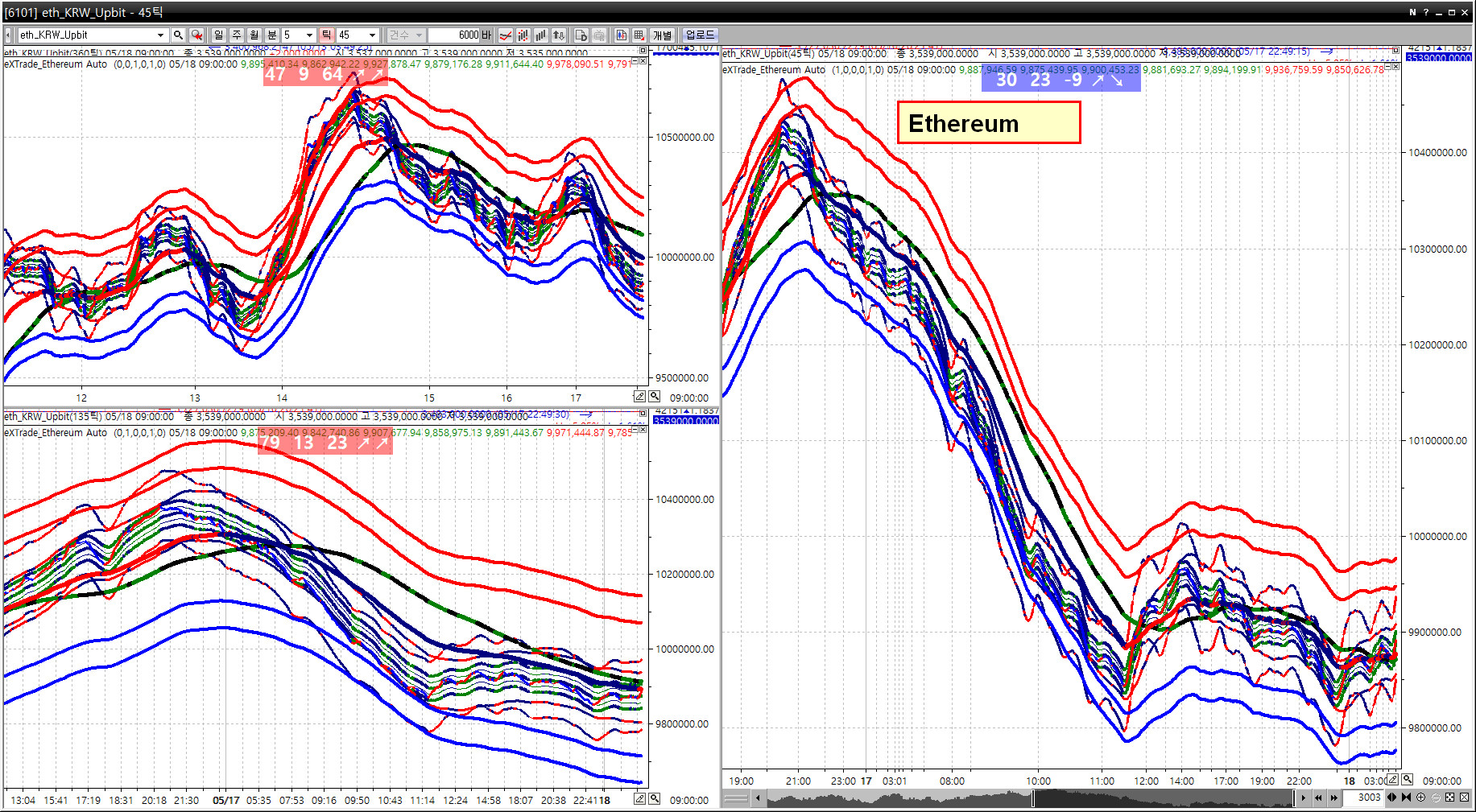This screenshot has height=812, width=1476.
Task: Close the indicator panel in right chart
Action: (x=1395, y=67)
